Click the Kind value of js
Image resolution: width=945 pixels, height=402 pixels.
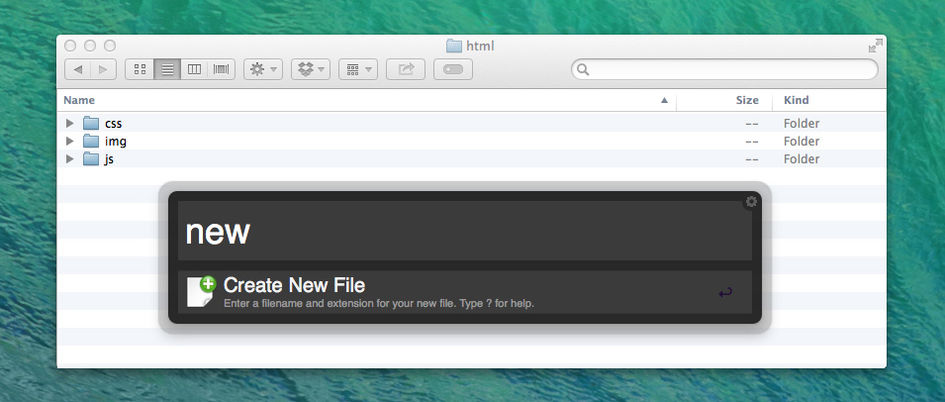[801, 159]
